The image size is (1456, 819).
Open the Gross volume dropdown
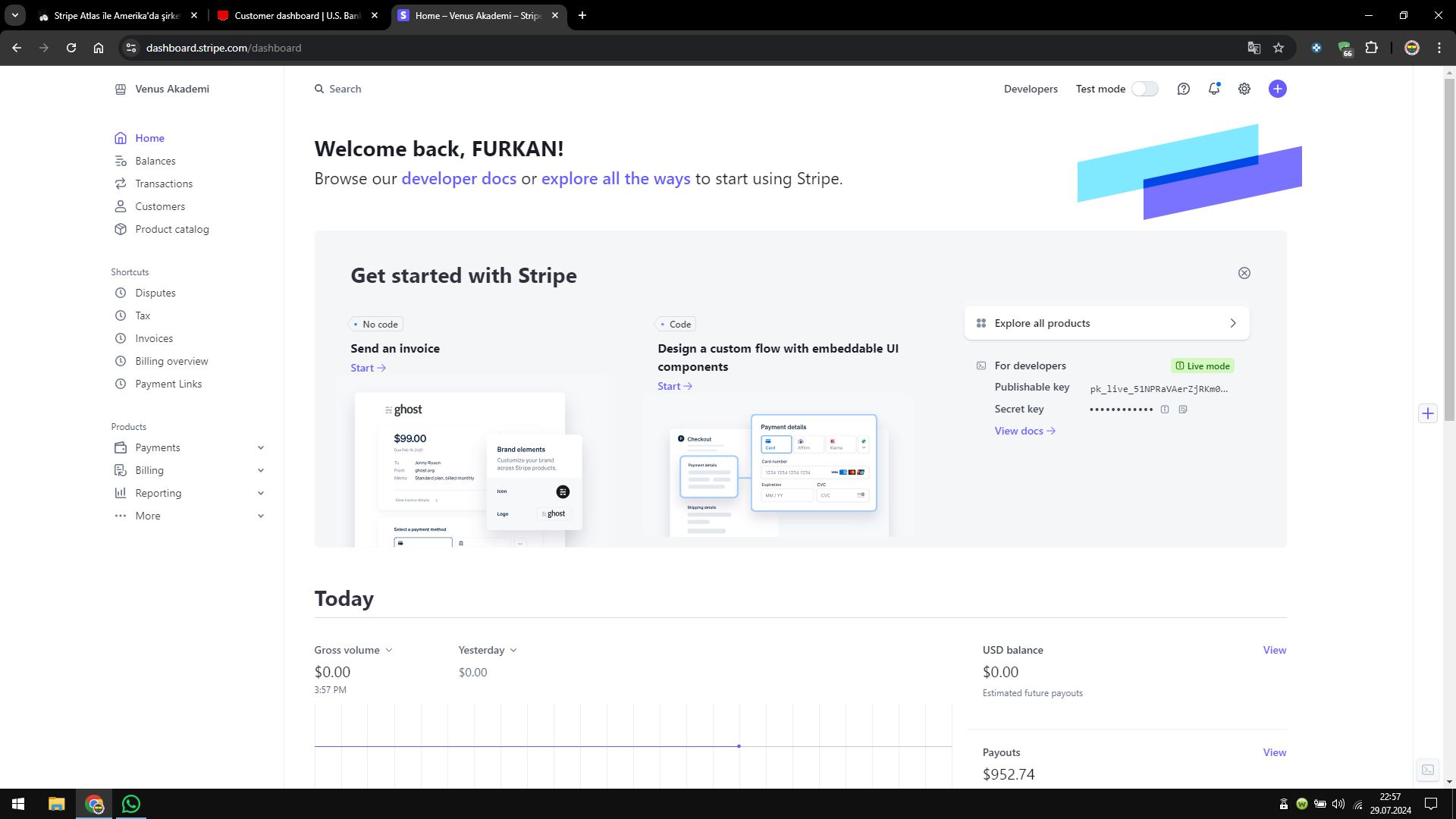(353, 650)
